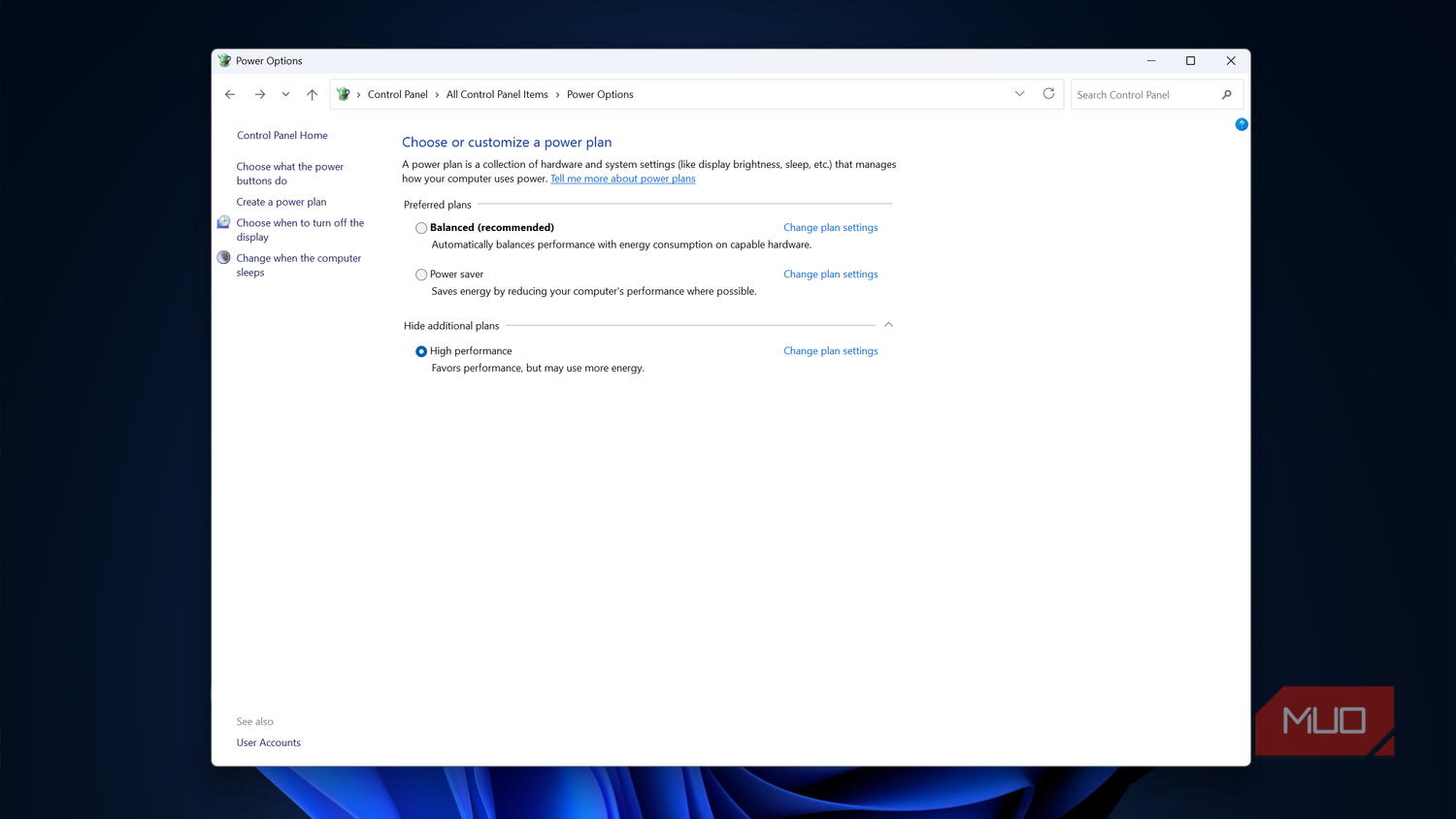Expand the address bar history dropdown
The width and height of the screenshot is (1456, 819).
coord(1019,94)
